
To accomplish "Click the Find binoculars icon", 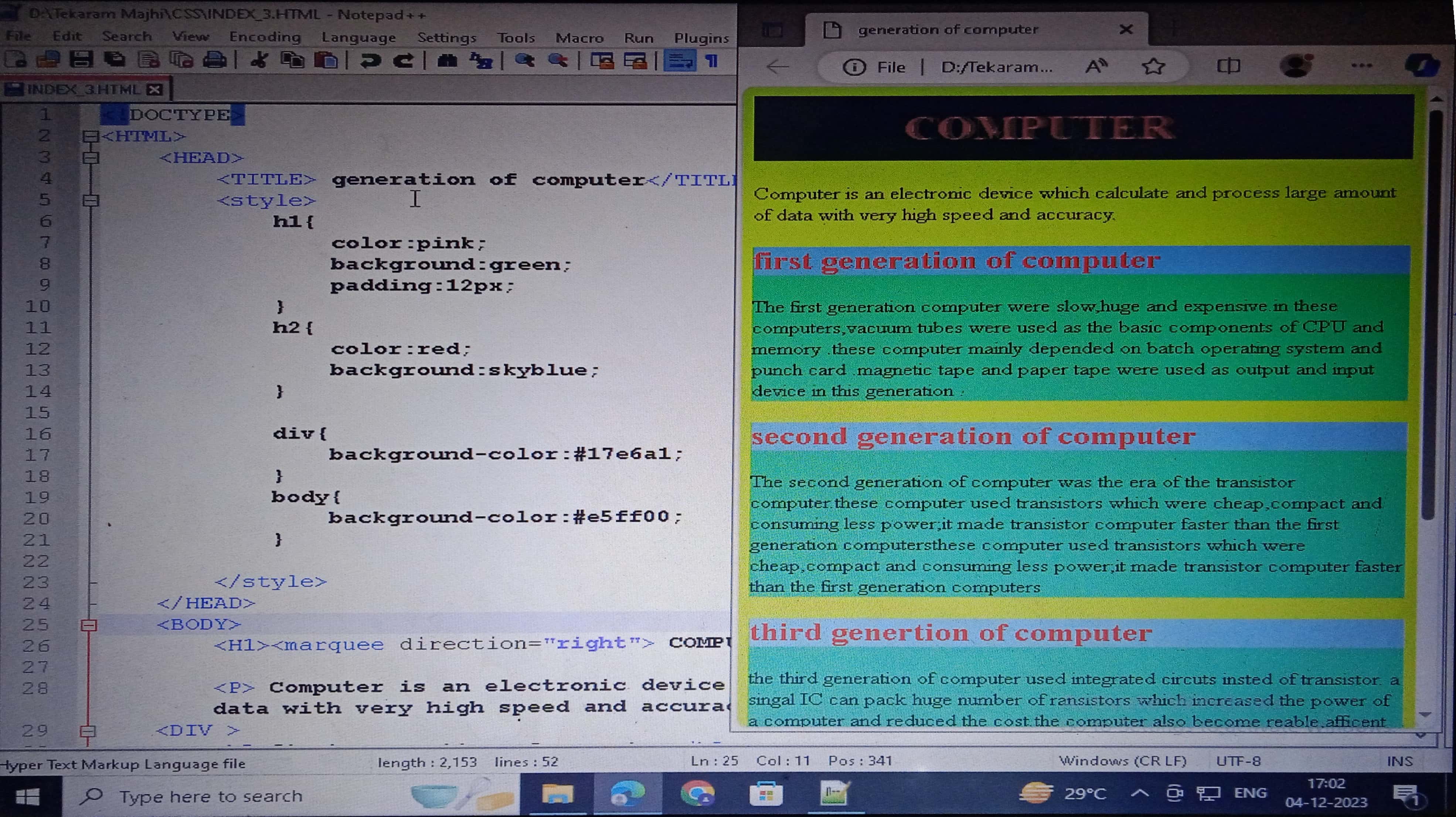I will [447, 60].
